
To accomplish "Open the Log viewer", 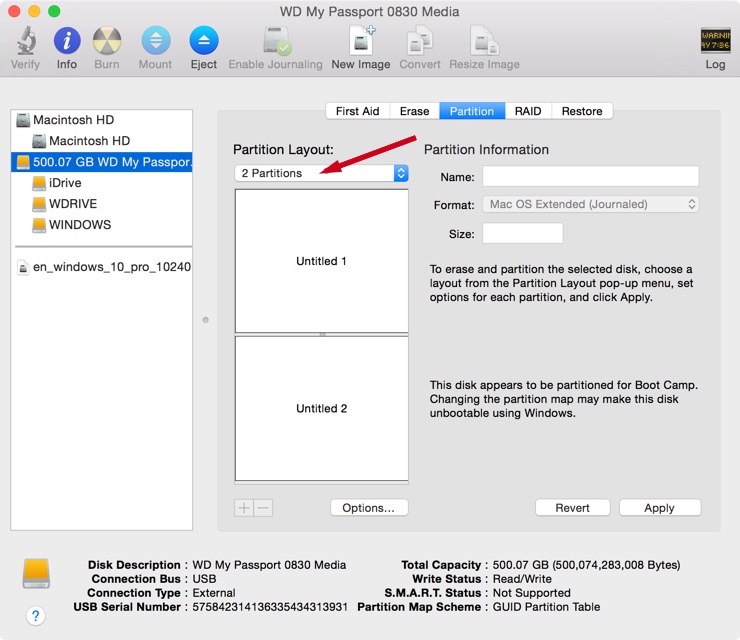I will click(715, 41).
